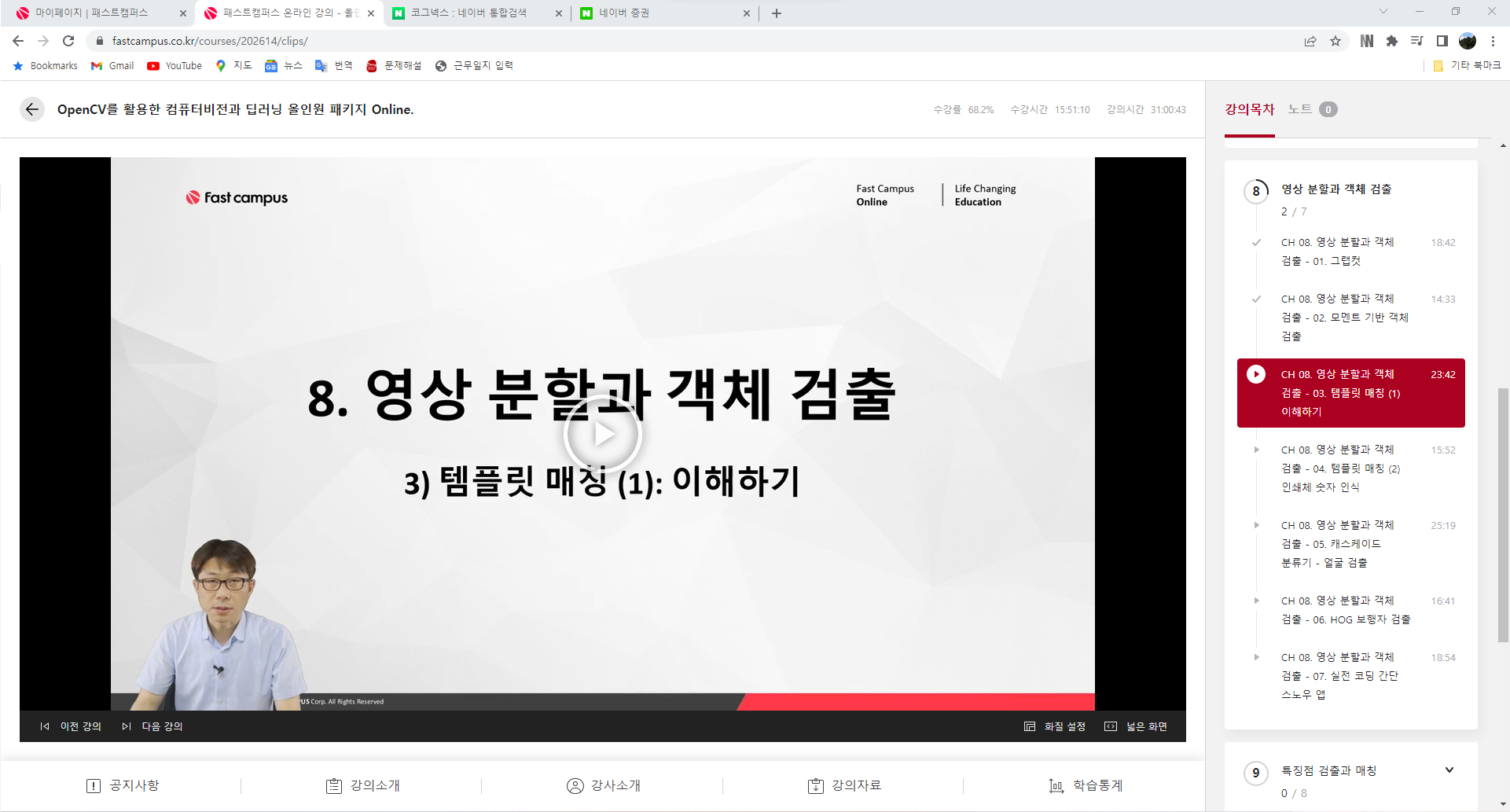Click the scroll-up arrow of the lecture list
Screen dimensions: 1510x812
tap(1503, 145)
